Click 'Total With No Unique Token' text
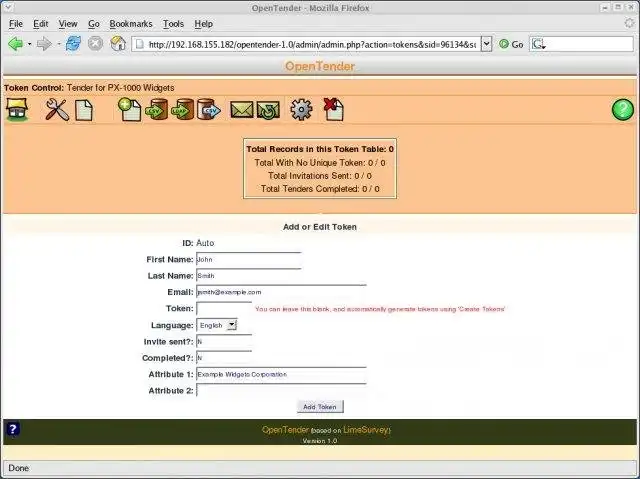This screenshot has width=640, height=479. [309, 163]
